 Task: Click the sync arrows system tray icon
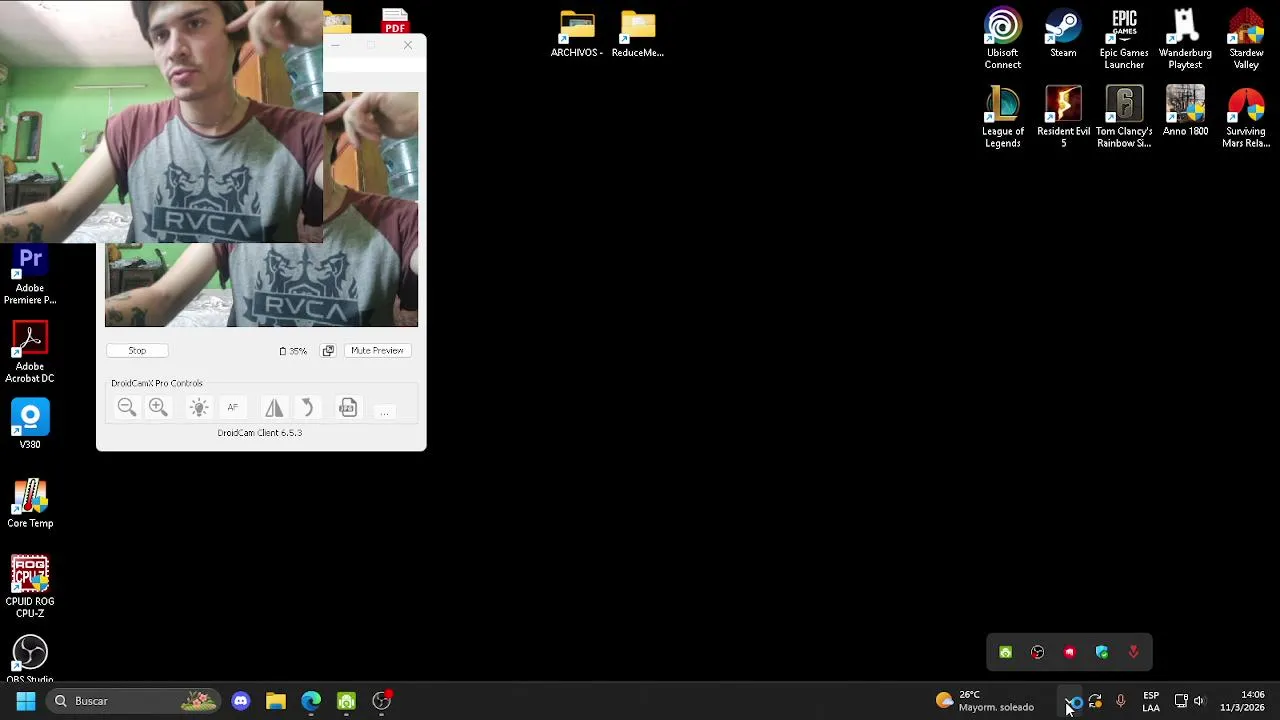(1095, 701)
